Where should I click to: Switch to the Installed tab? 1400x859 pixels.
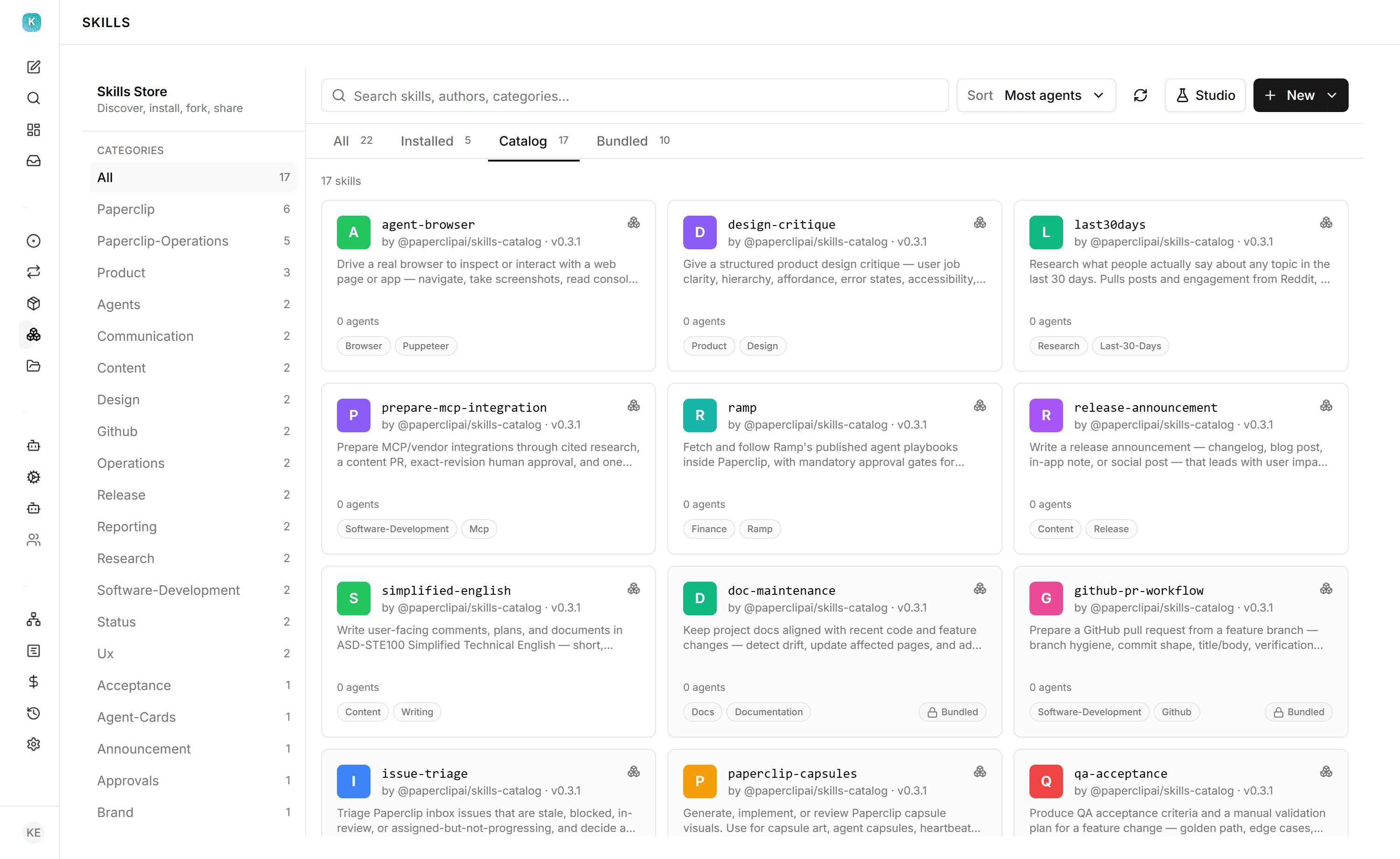(x=435, y=141)
